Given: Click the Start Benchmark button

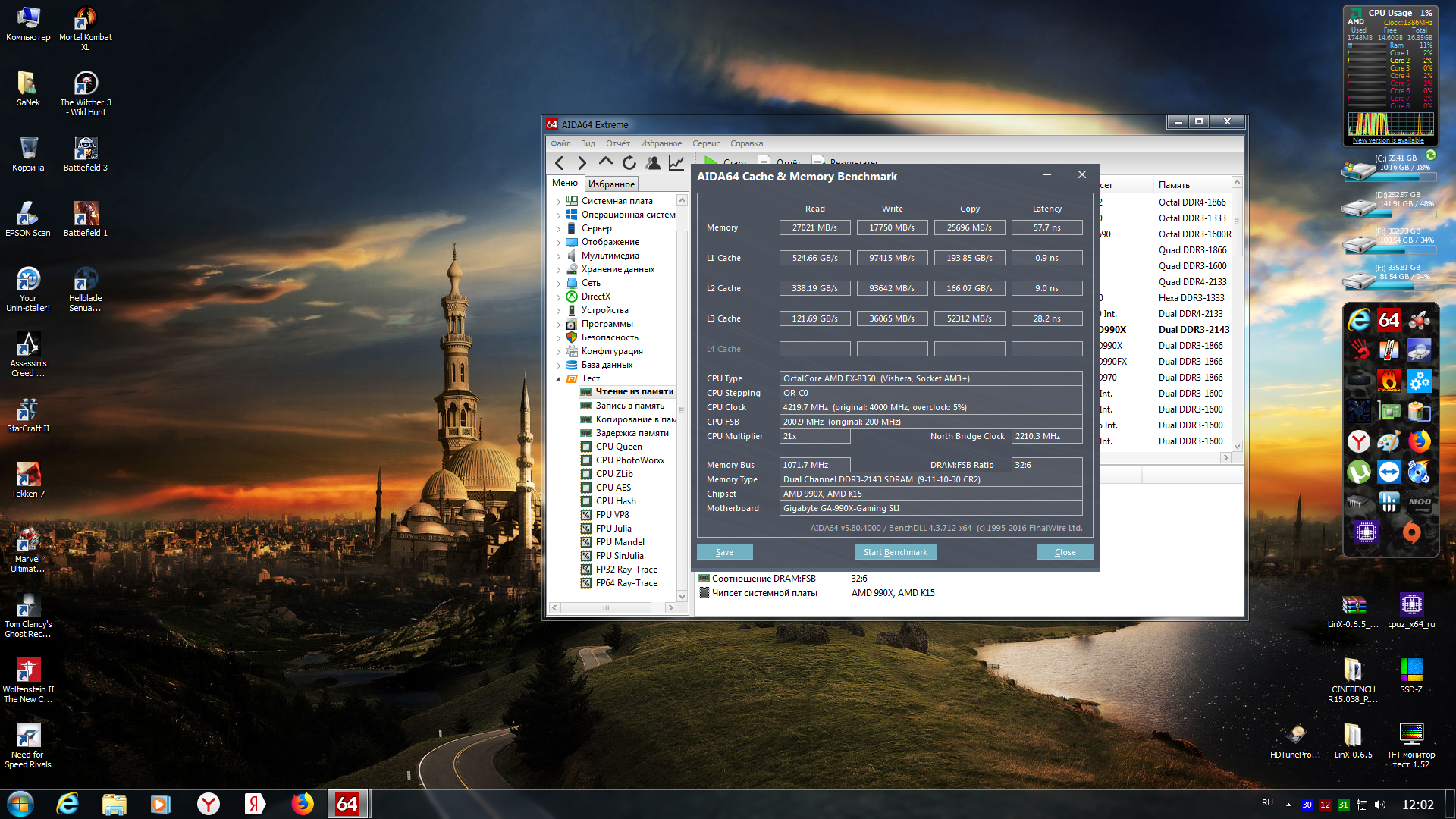Looking at the screenshot, I should 895,552.
